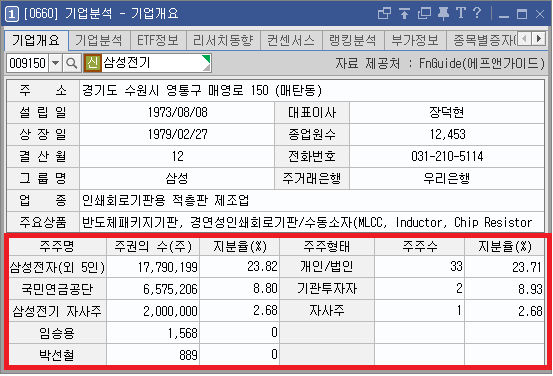
Task: Click the main products text 반도체패키지기판
Action: pyautogui.click(x=130, y=223)
